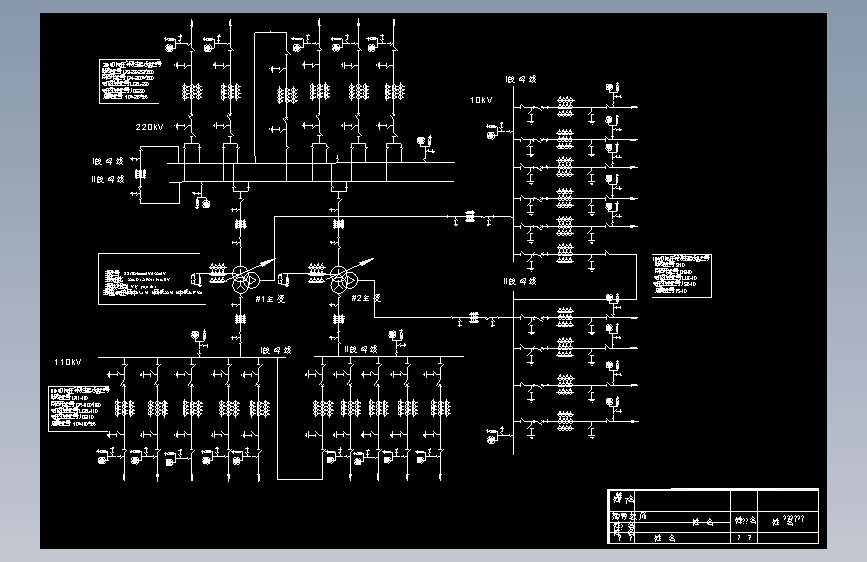Screen dimensions: 867x562
Task: Click the drawing title block table
Action: (713, 516)
